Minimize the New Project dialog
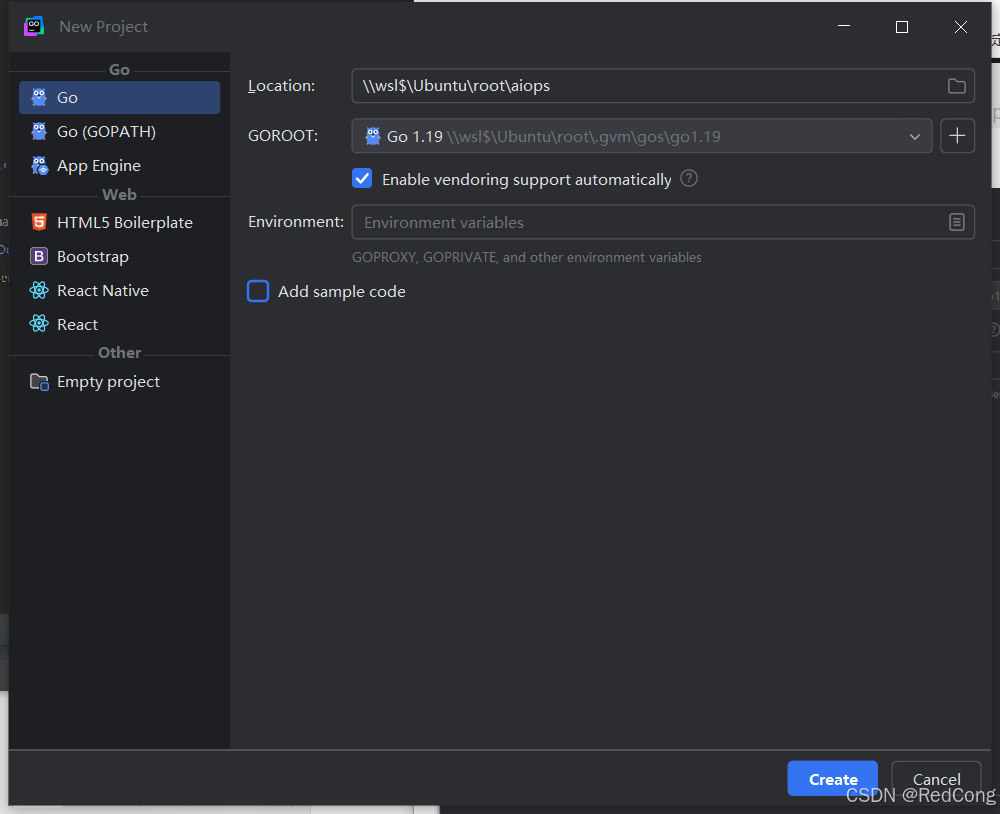This screenshot has height=814, width=1000. coord(844,27)
